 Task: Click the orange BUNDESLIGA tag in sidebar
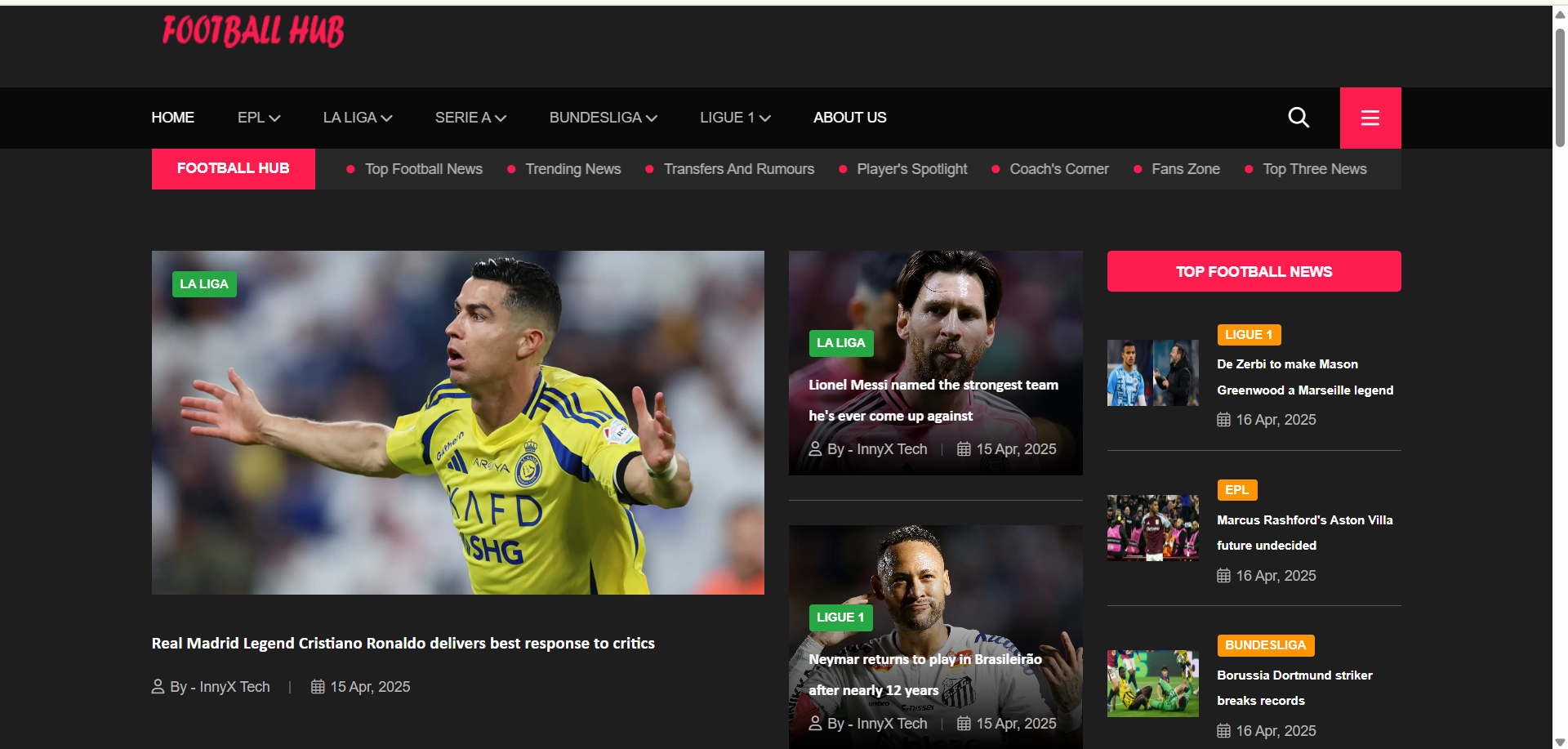tap(1265, 645)
